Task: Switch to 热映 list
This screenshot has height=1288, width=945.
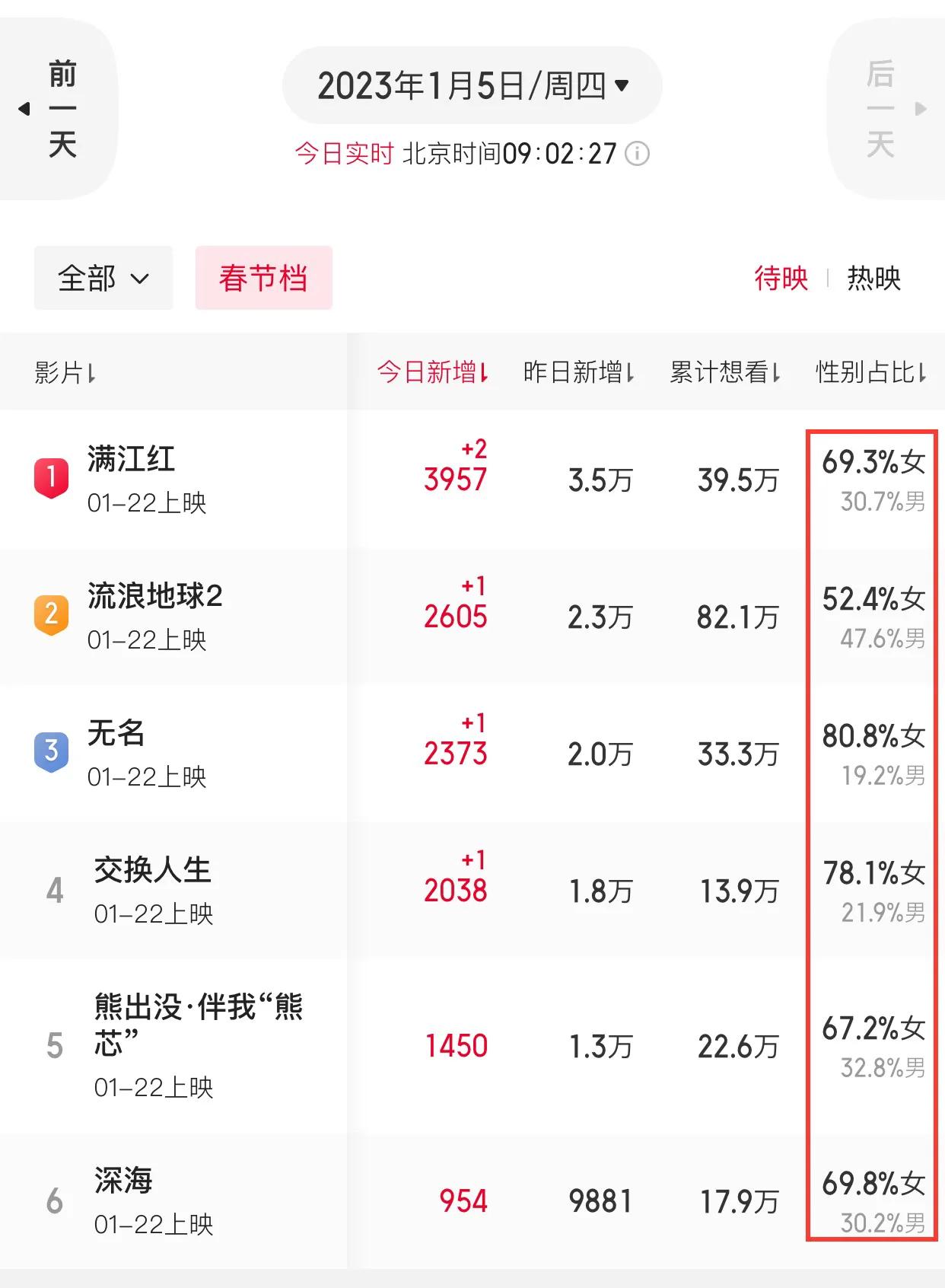Action: pos(873,278)
